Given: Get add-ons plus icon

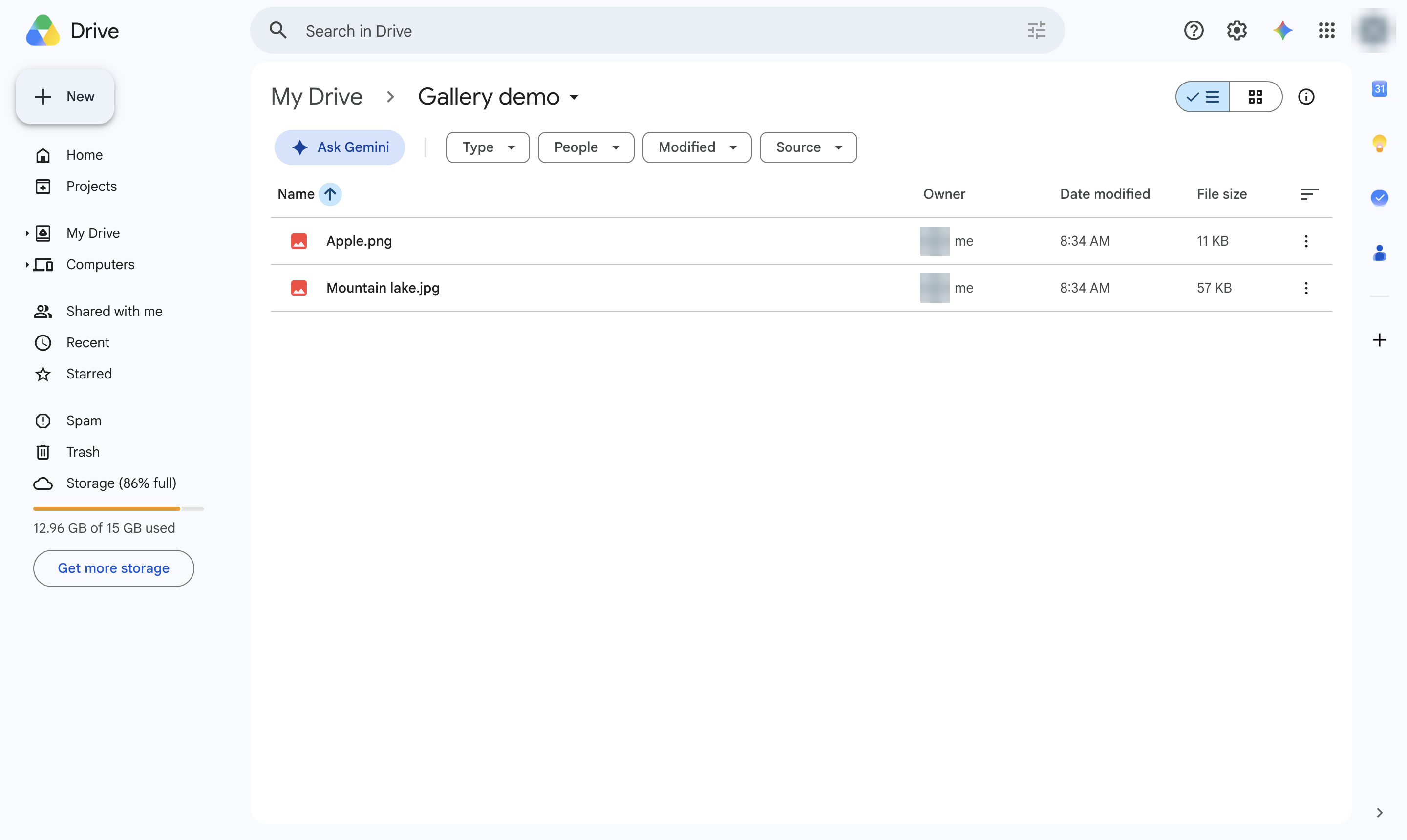Looking at the screenshot, I should click(1379, 339).
